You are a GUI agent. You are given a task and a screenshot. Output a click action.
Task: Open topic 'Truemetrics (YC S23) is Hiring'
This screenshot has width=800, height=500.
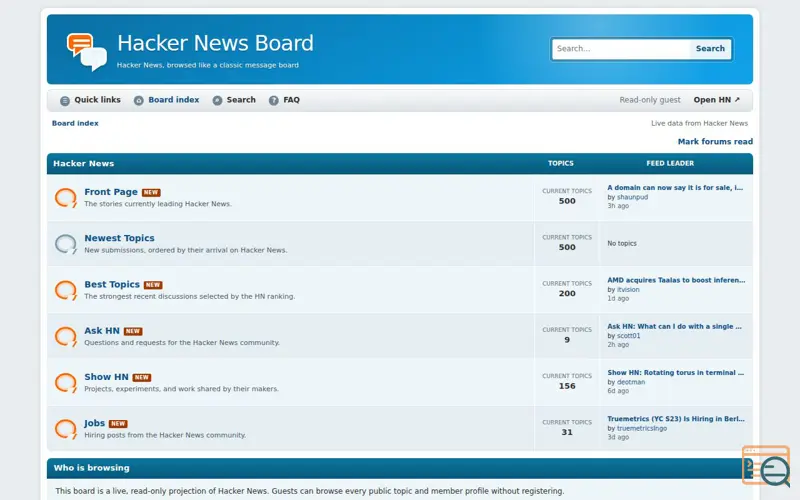click(676, 419)
